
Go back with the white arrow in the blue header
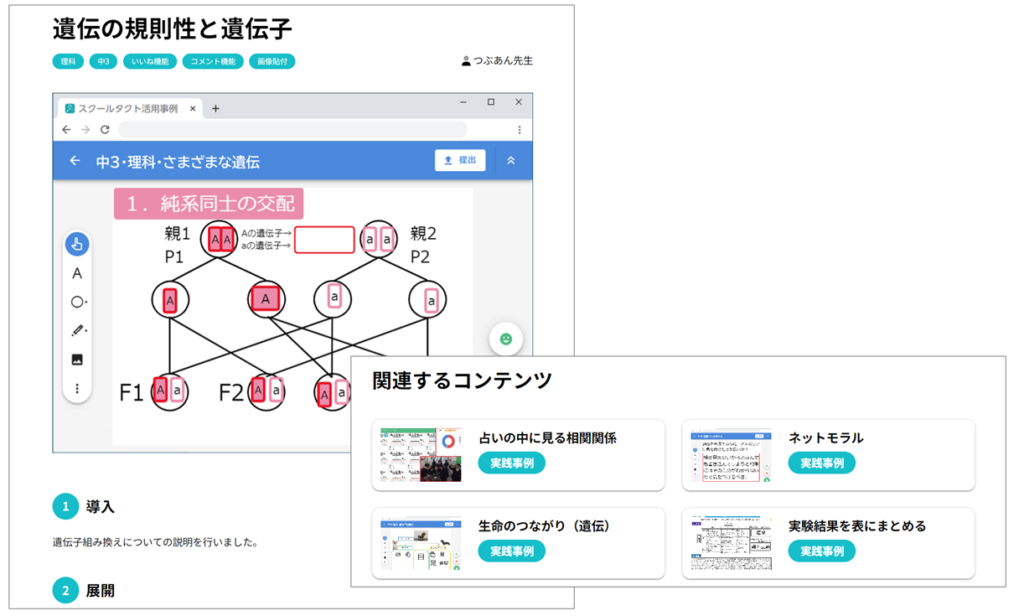[x=75, y=161]
